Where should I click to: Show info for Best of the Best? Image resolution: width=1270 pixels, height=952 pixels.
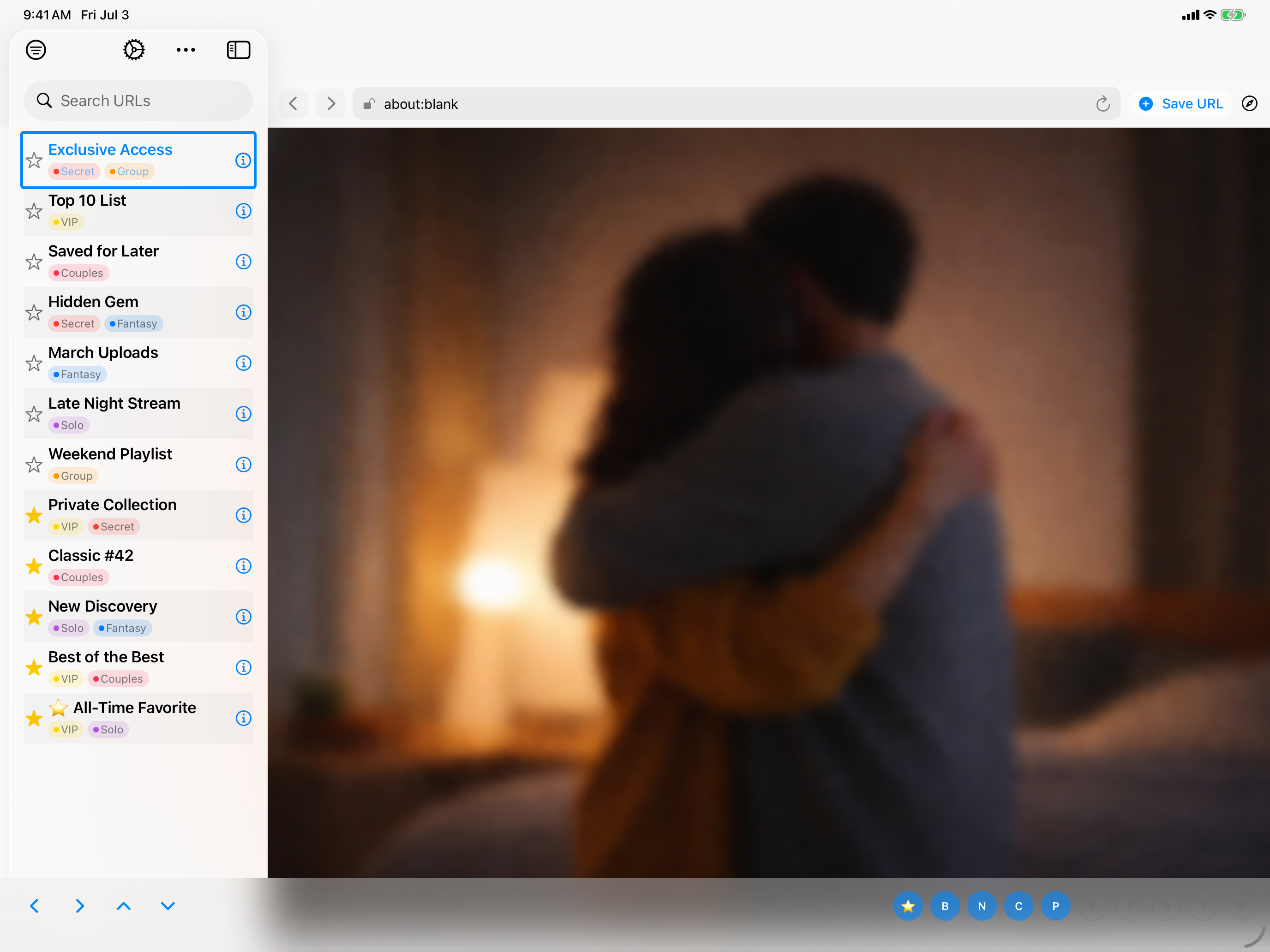(244, 667)
